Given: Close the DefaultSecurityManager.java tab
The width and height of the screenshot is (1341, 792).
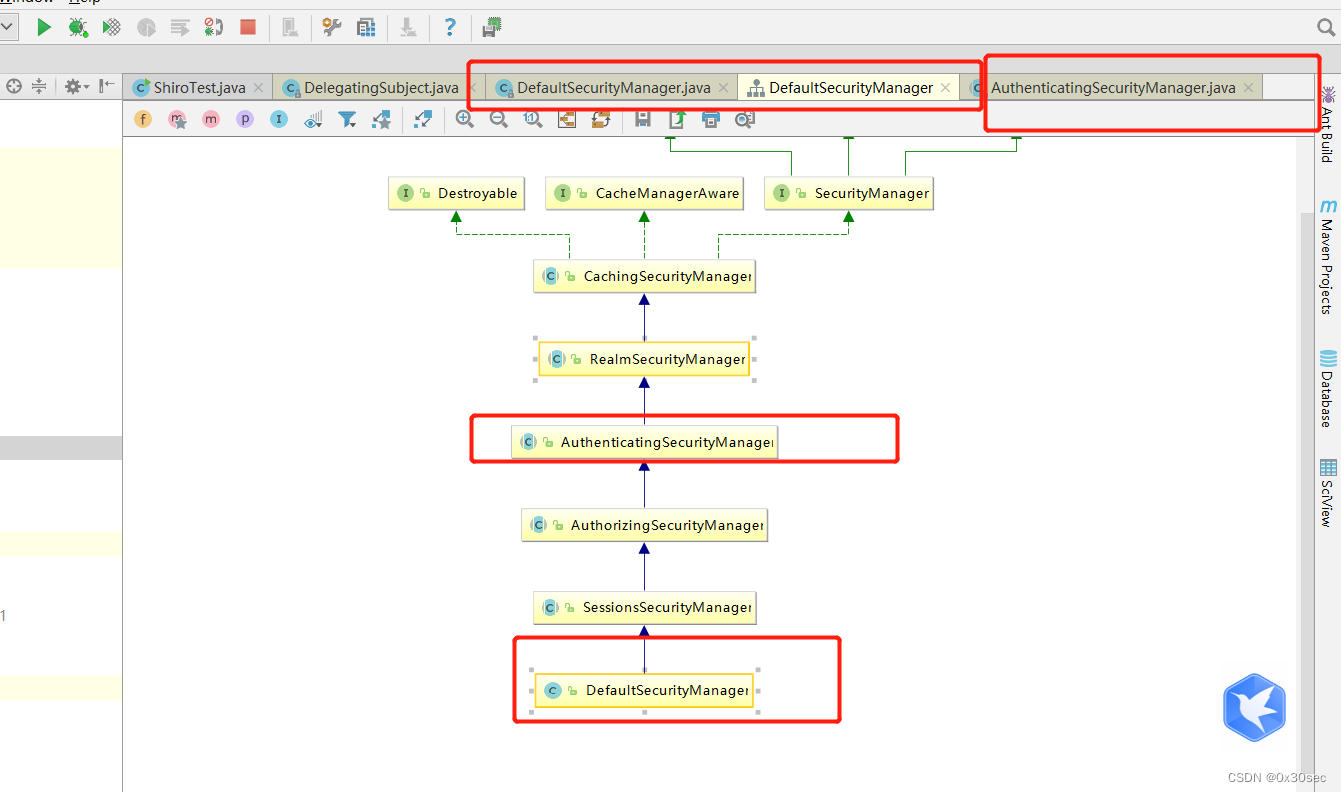Looking at the screenshot, I should coord(724,88).
